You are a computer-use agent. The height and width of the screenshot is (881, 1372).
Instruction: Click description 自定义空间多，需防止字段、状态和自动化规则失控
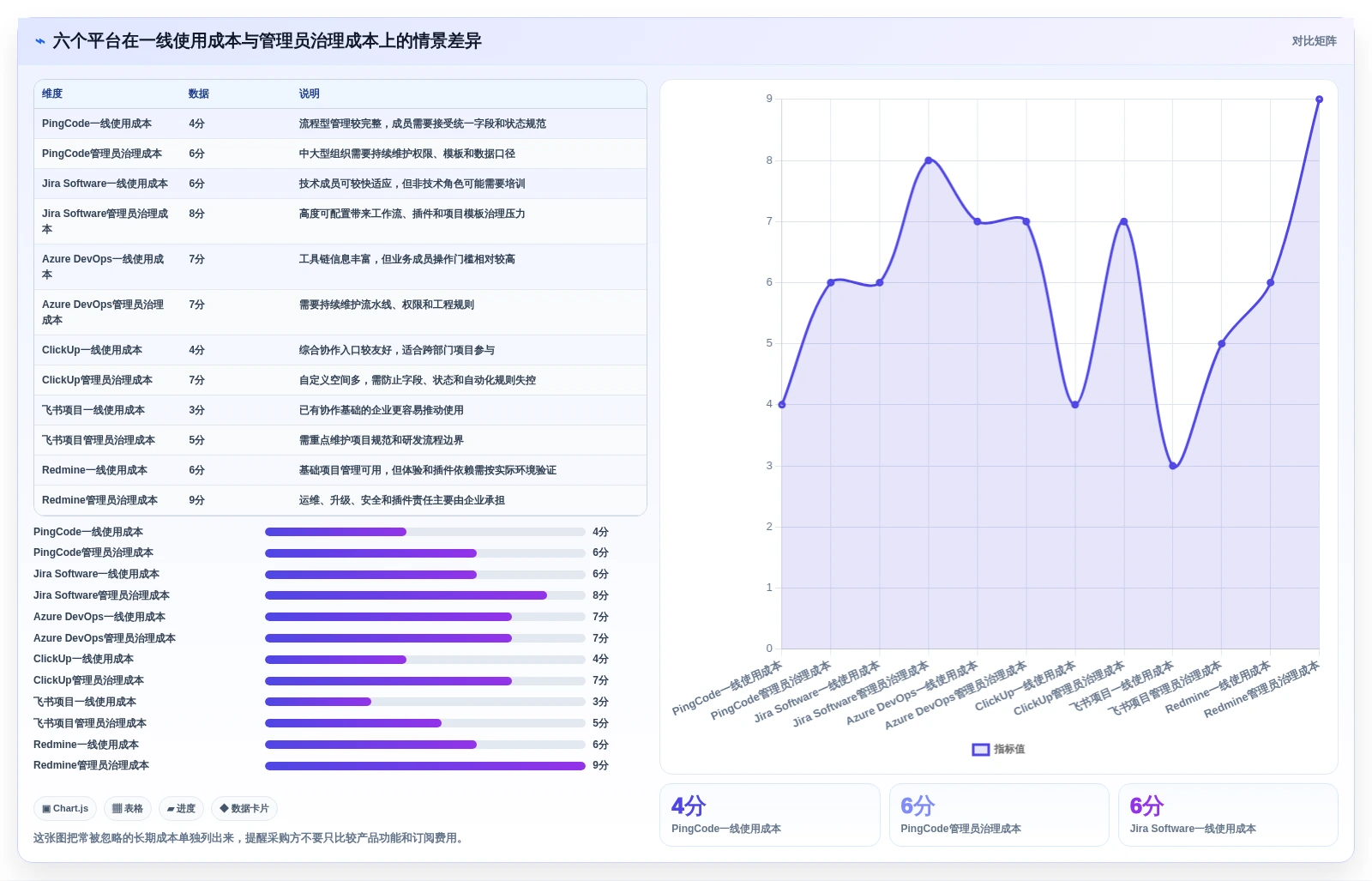(x=418, y=380)
